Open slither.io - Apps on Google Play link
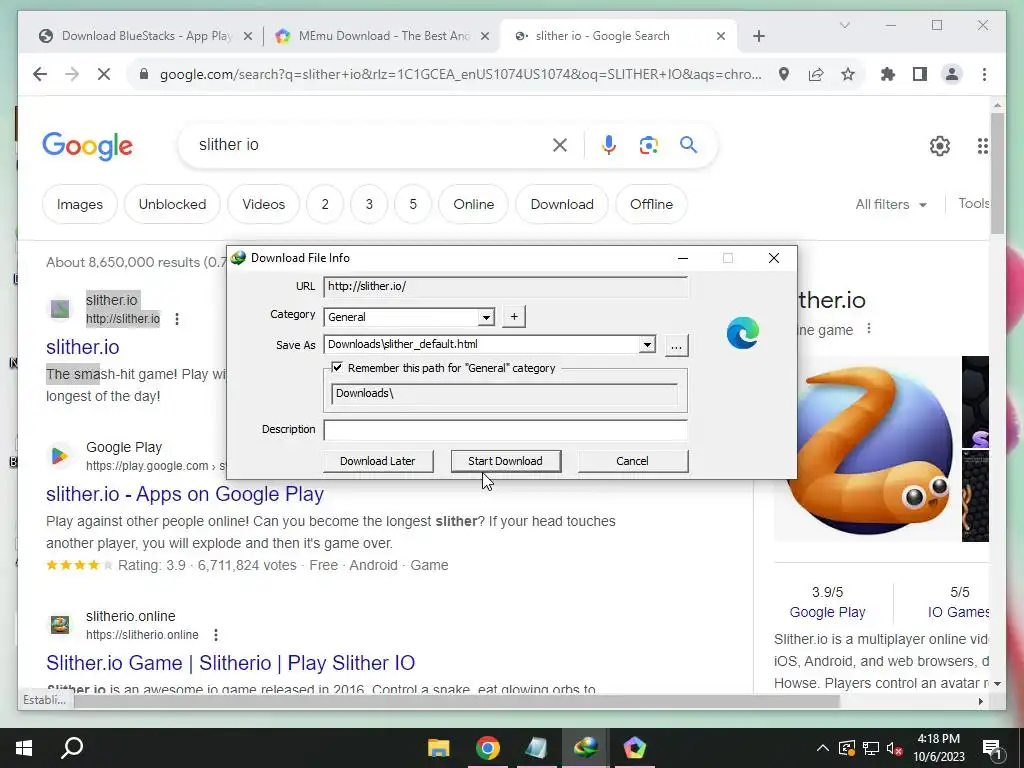This screenshot has width=1024, height=768. (185, 494)
